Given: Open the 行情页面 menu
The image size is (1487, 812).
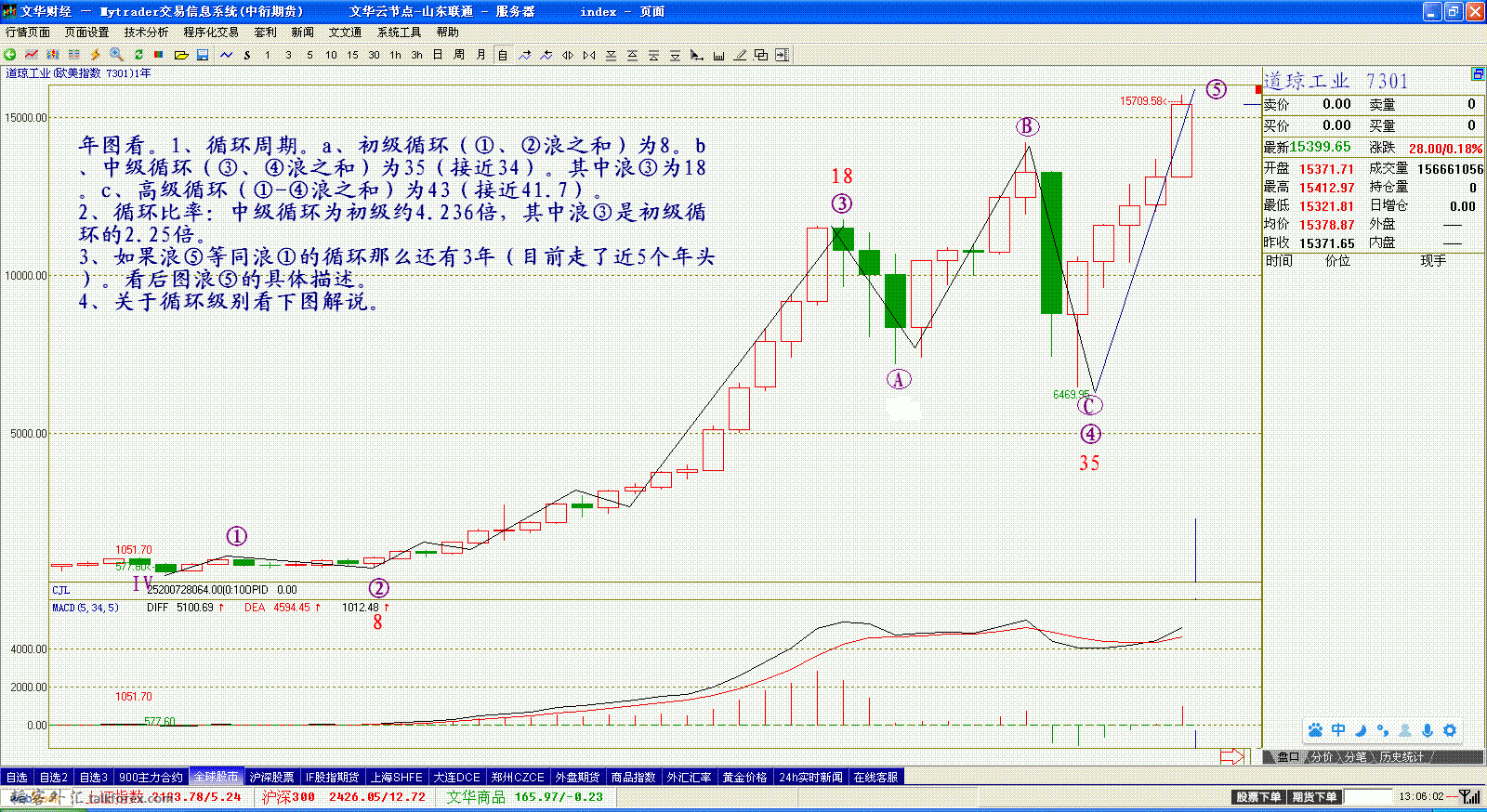Looking at the screenshot, I should [x=28, y=32].
